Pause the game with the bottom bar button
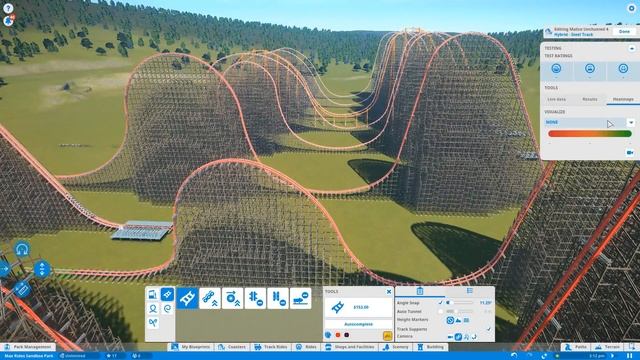The height and width of the screenshot is (360, 640). pyautogui.click(x=630, y=356)
